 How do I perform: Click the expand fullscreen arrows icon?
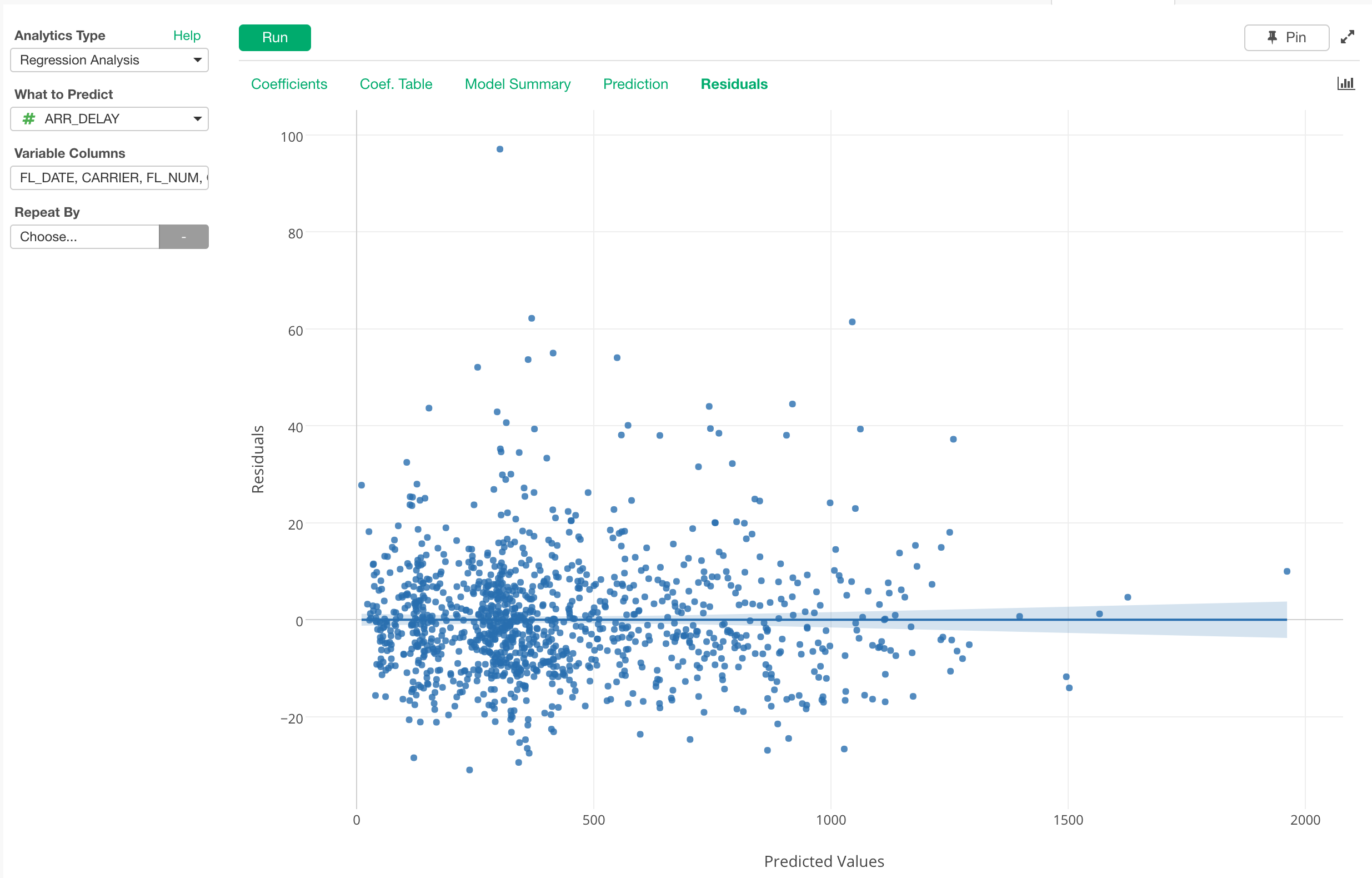click(x=1347, y=37)
